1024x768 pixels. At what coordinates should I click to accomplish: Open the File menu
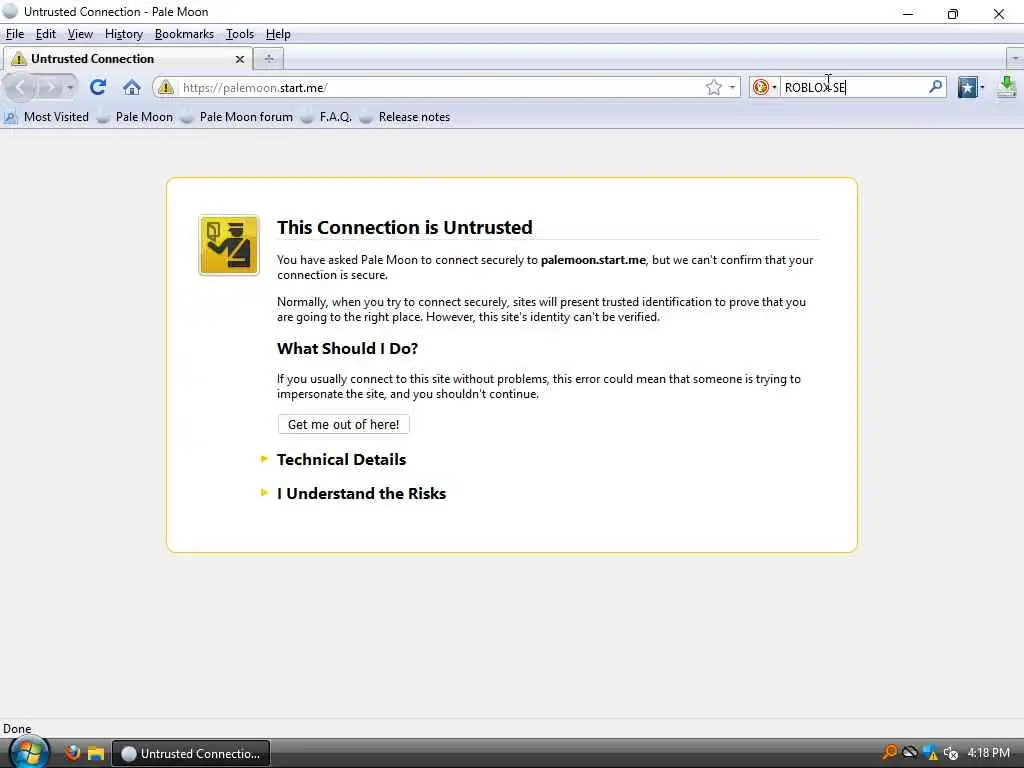(x=14, y=34)
